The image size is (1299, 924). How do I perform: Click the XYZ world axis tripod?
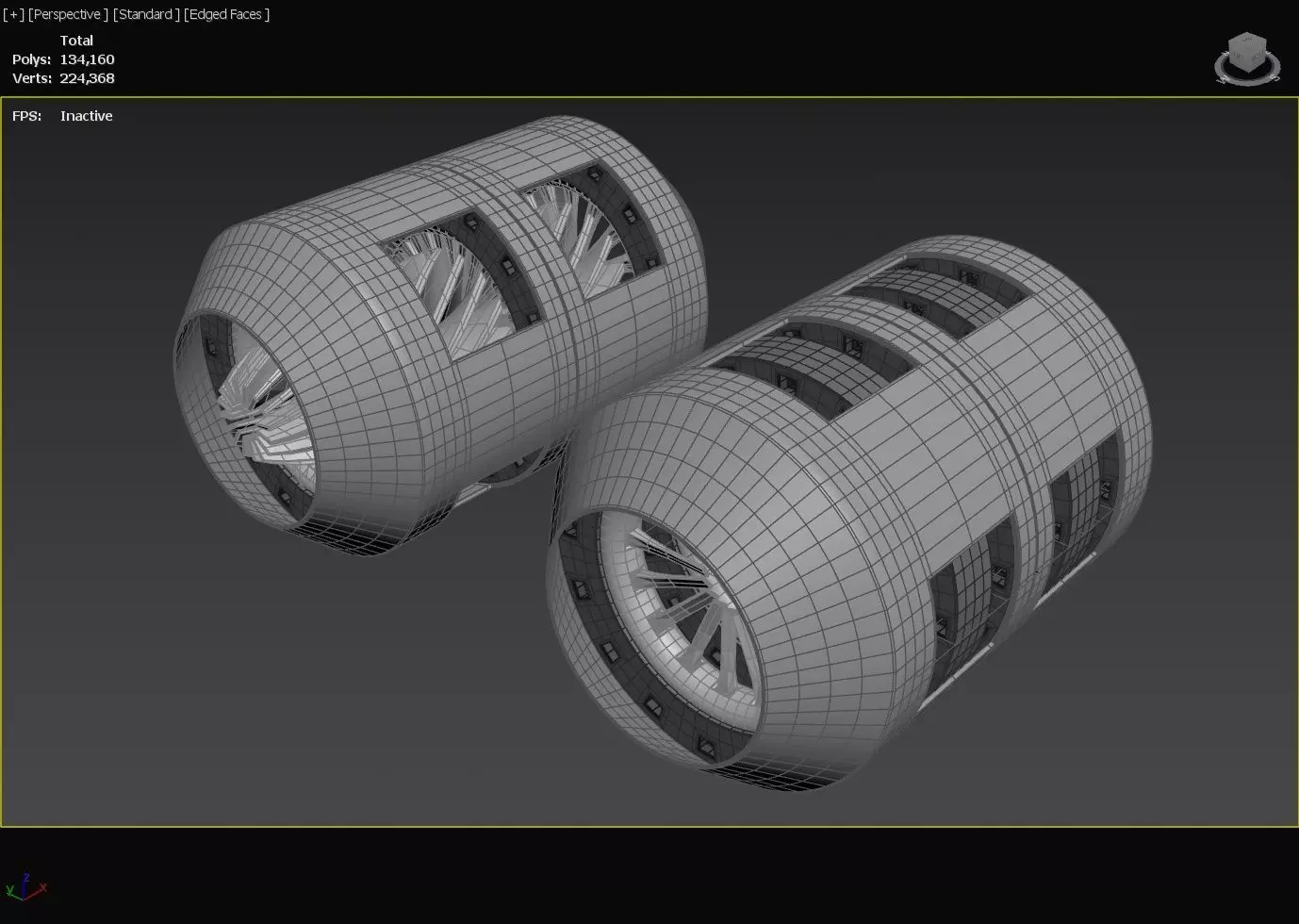pos(25,886)
